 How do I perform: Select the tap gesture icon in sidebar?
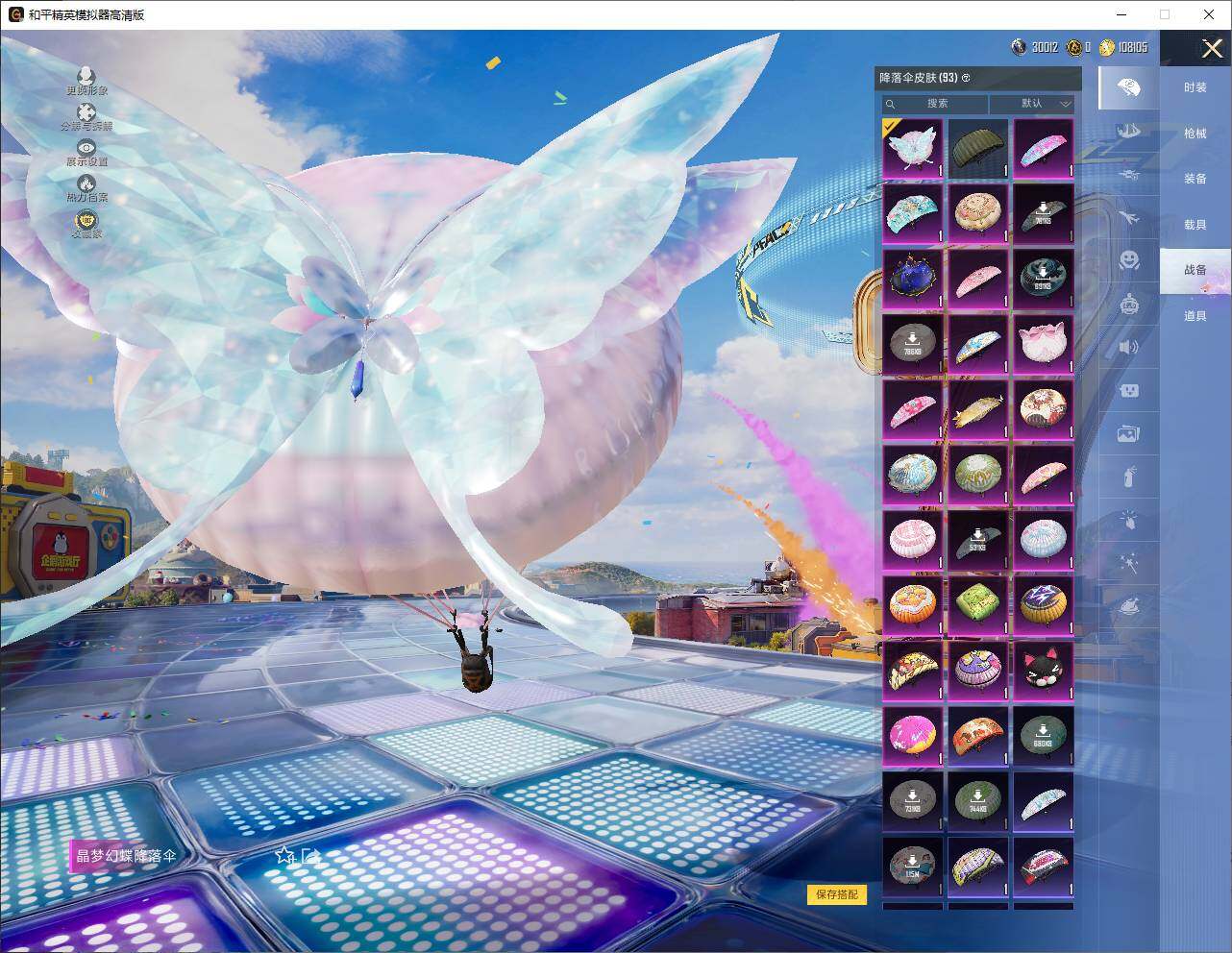pyautogui.click(x=1128, y=521)
